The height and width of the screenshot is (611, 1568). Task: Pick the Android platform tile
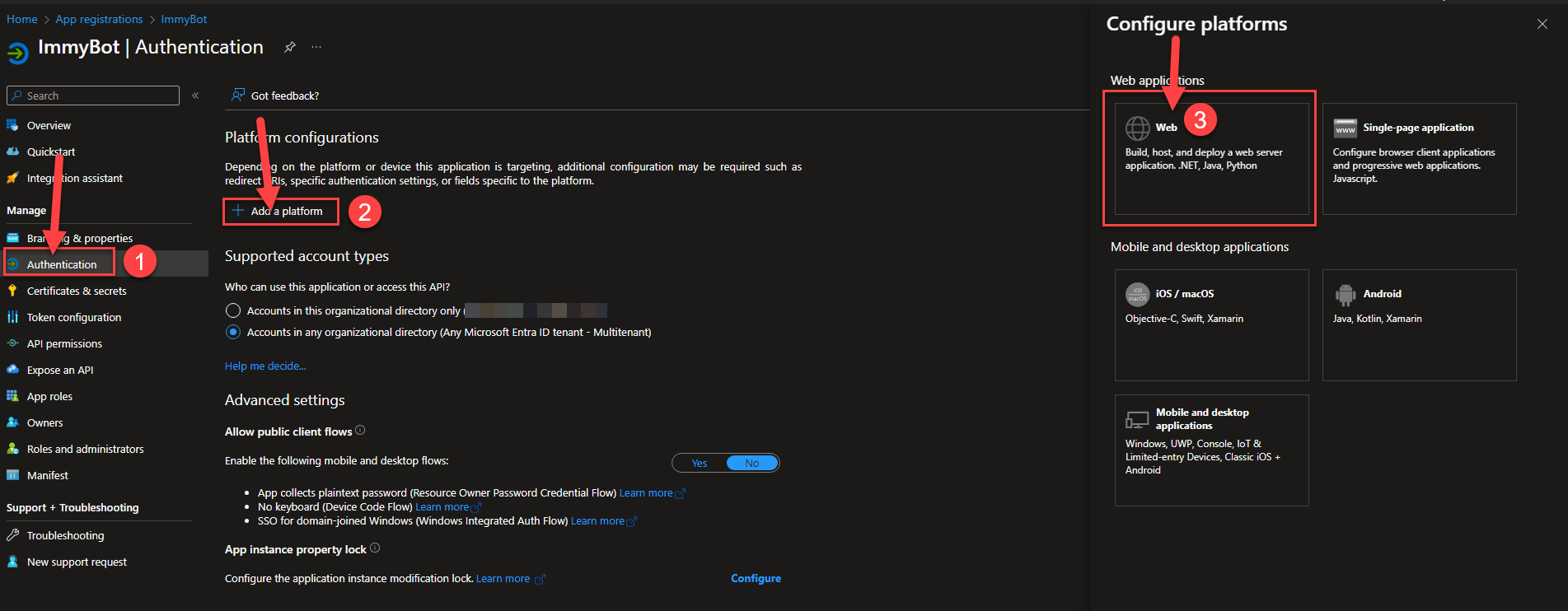(x=1419, y=324)
